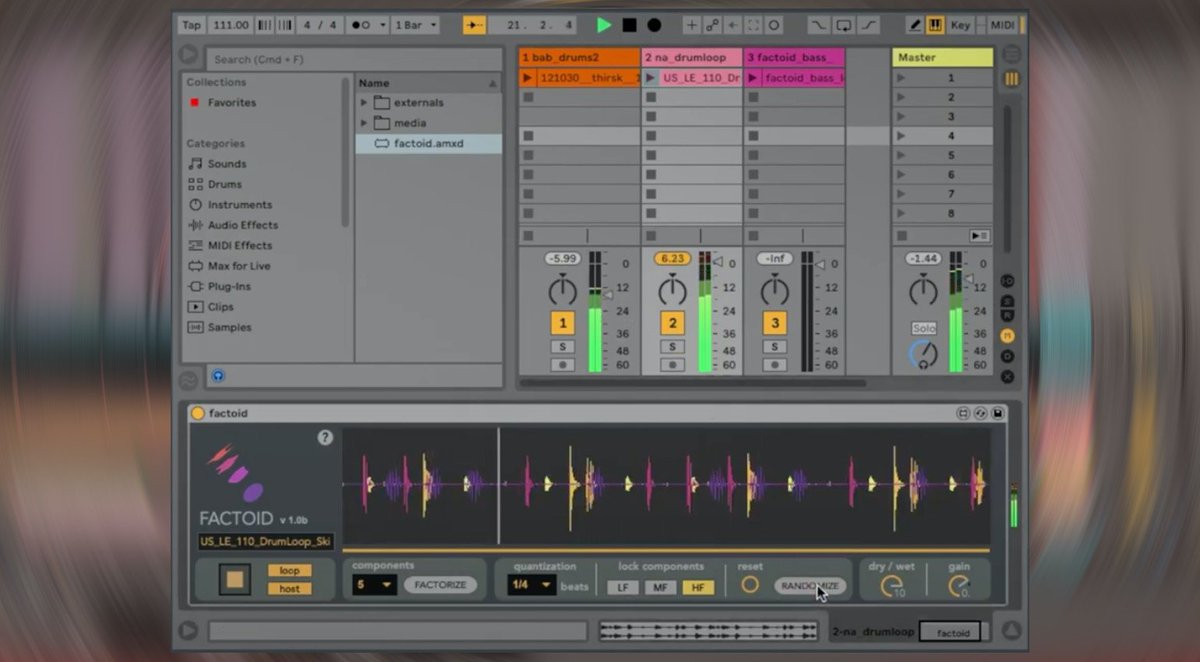Image resolution: width=1200 pixels, height=662 pixels.
Task: Toggle the factoid host sync button
Action: [x=289, y=588]
